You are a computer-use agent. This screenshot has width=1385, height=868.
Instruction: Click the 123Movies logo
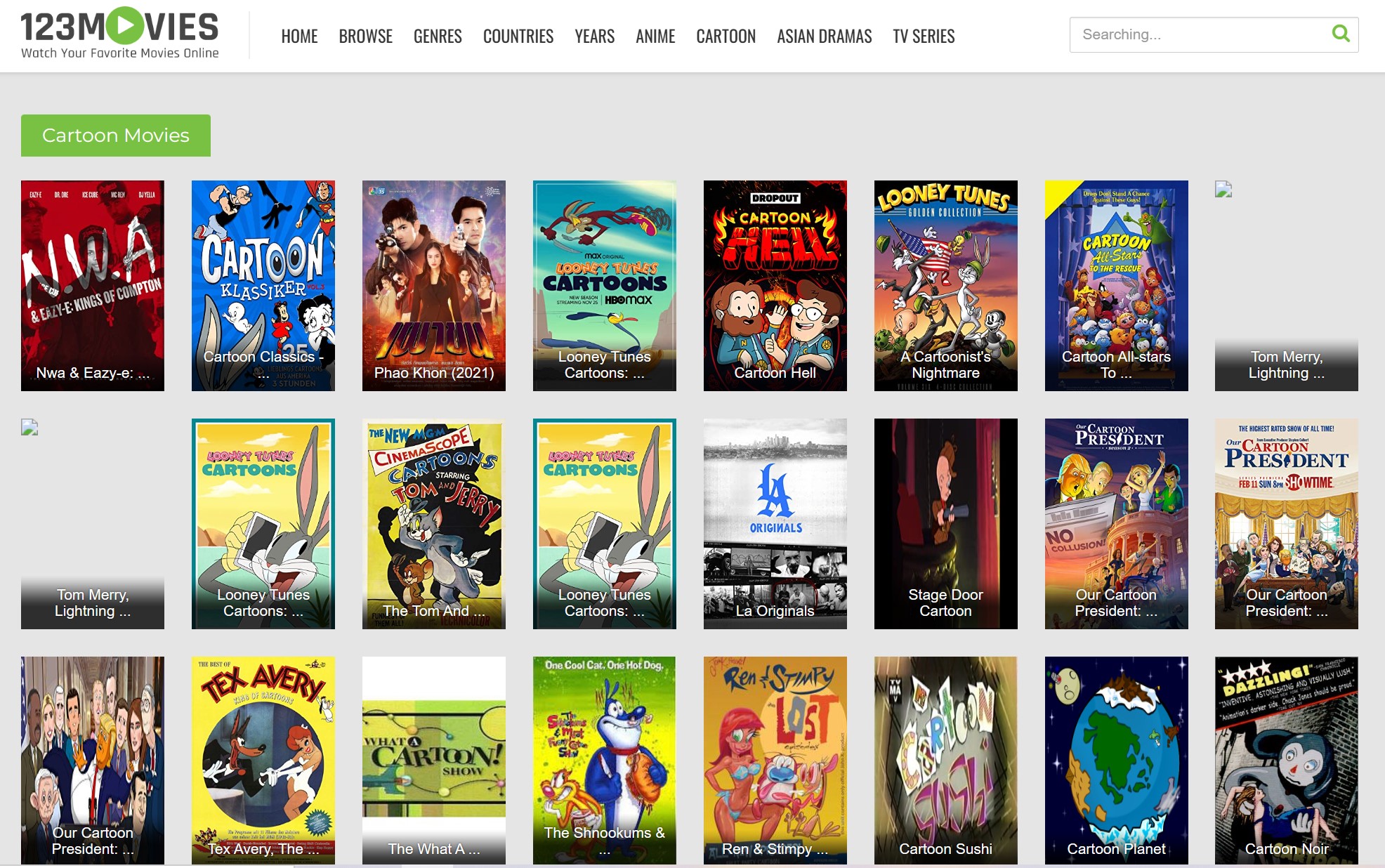tap(119, 33)
